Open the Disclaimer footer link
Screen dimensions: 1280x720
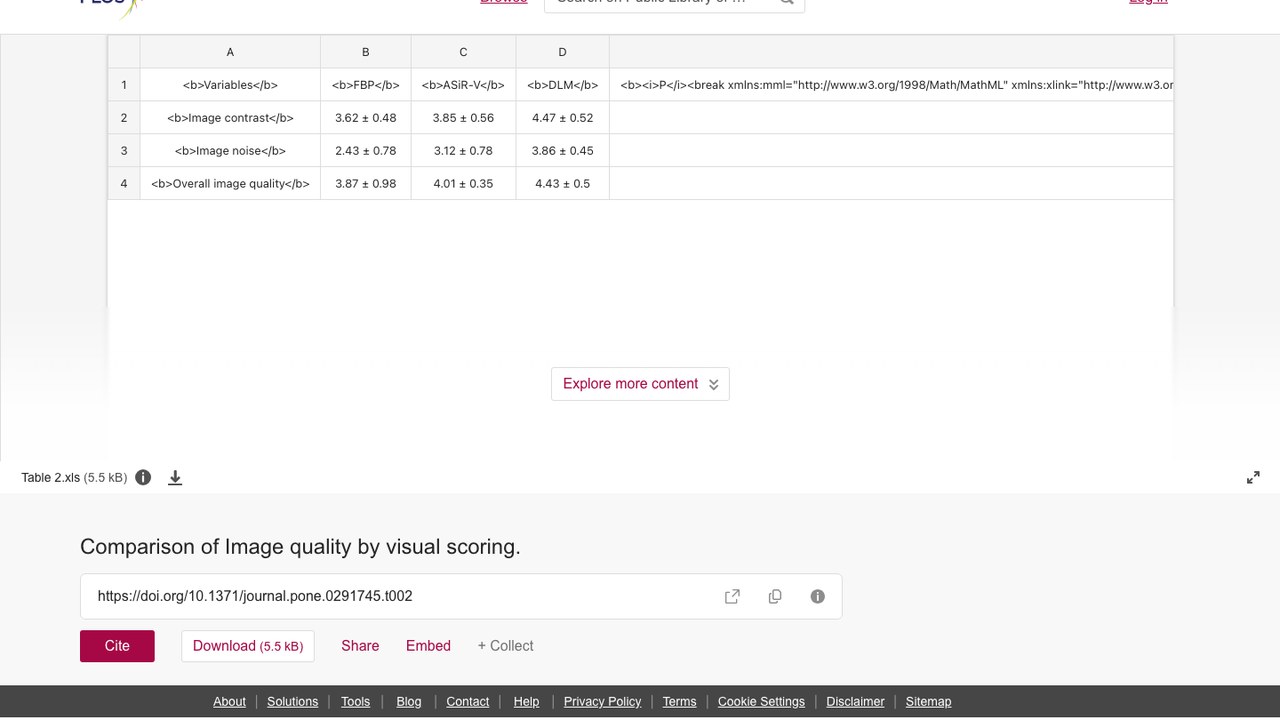[x=855, y=702]
